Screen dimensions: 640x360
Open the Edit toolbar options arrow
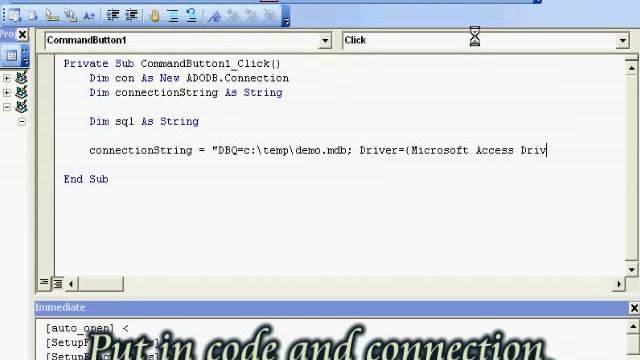[x=286, y=21]
